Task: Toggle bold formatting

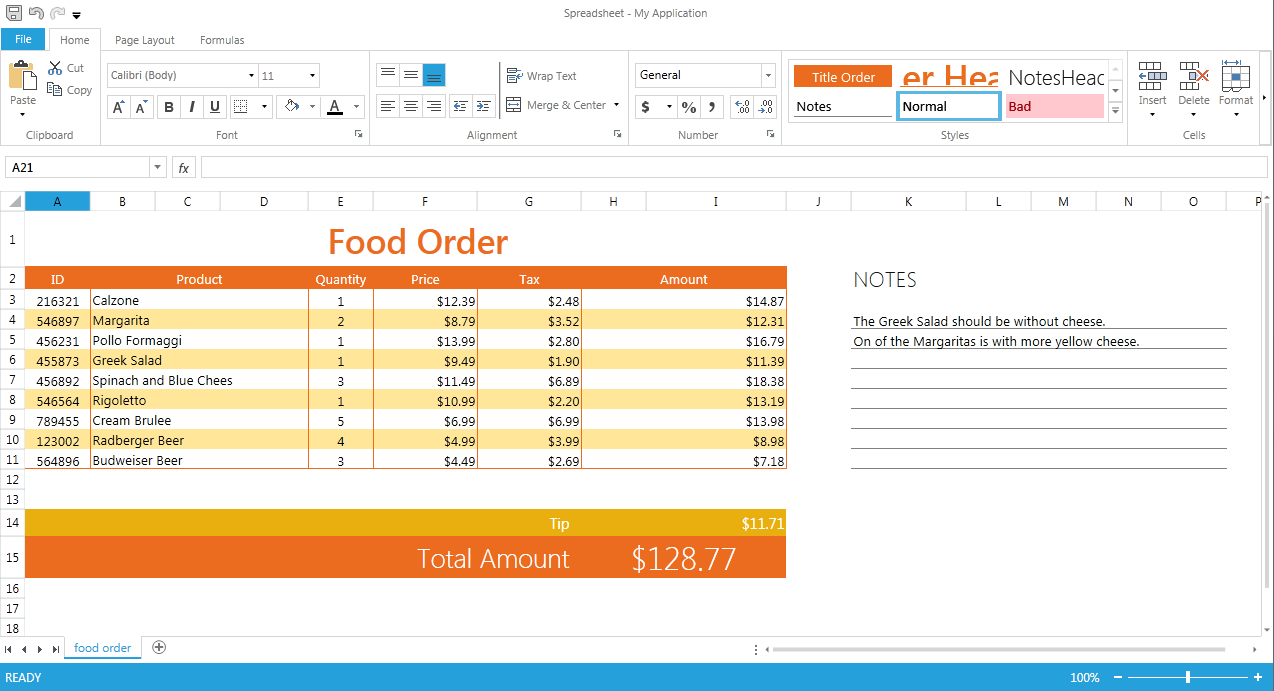Action: (x=168, y=107)
